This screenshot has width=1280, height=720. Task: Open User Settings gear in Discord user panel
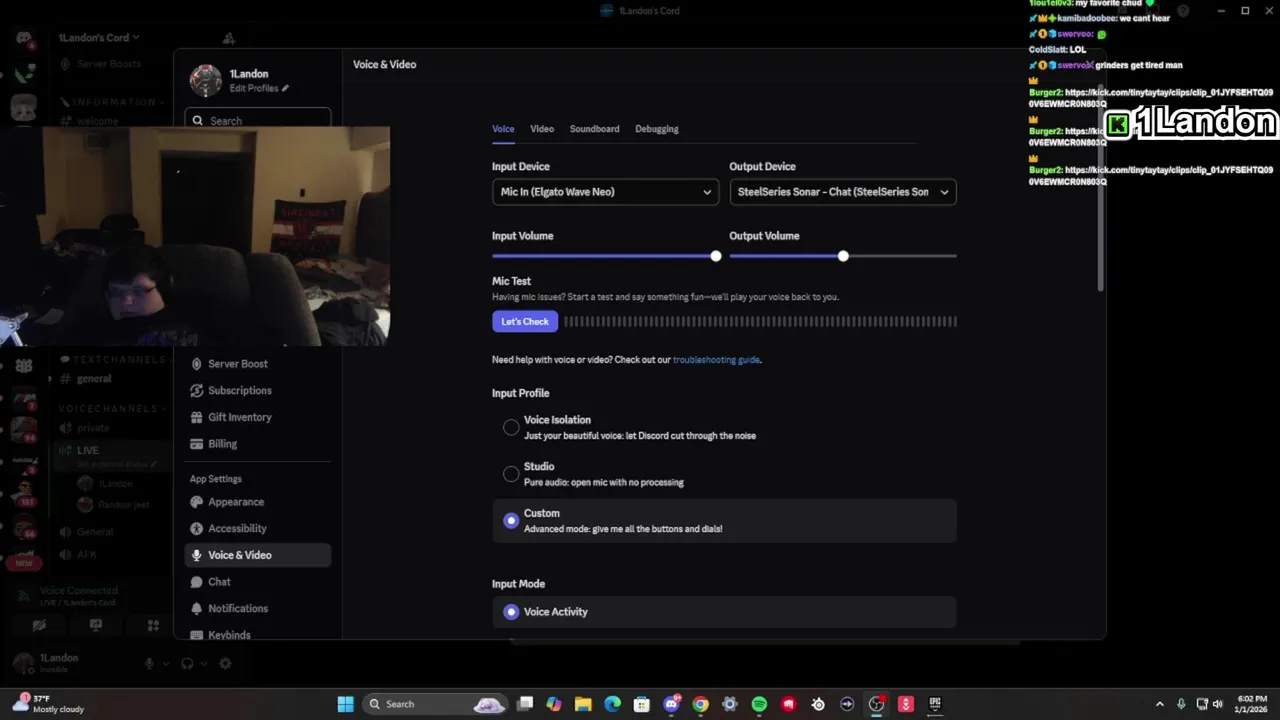(x=225, y=663)
